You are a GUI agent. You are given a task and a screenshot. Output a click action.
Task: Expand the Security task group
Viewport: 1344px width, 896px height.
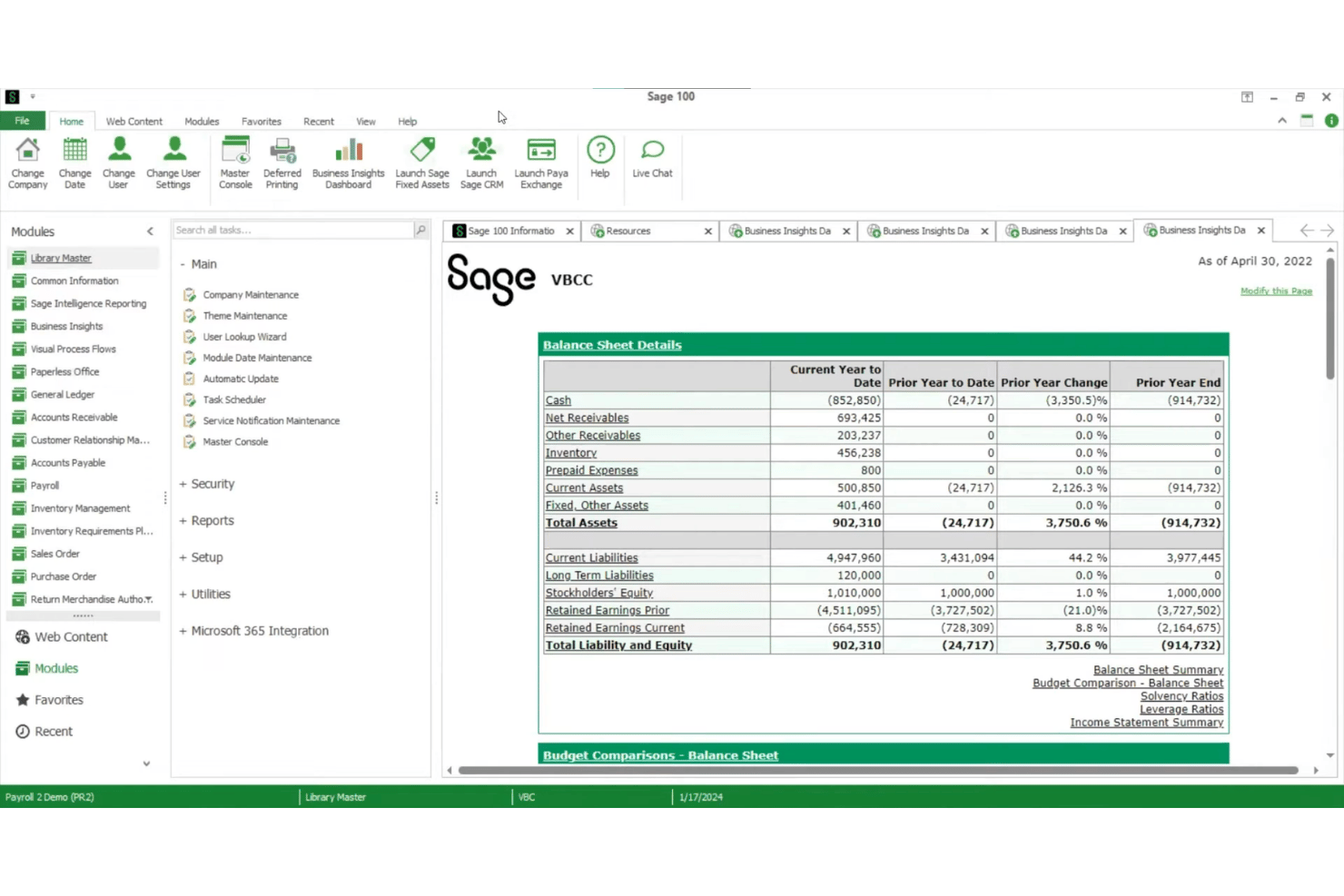(x=183, y=485)
